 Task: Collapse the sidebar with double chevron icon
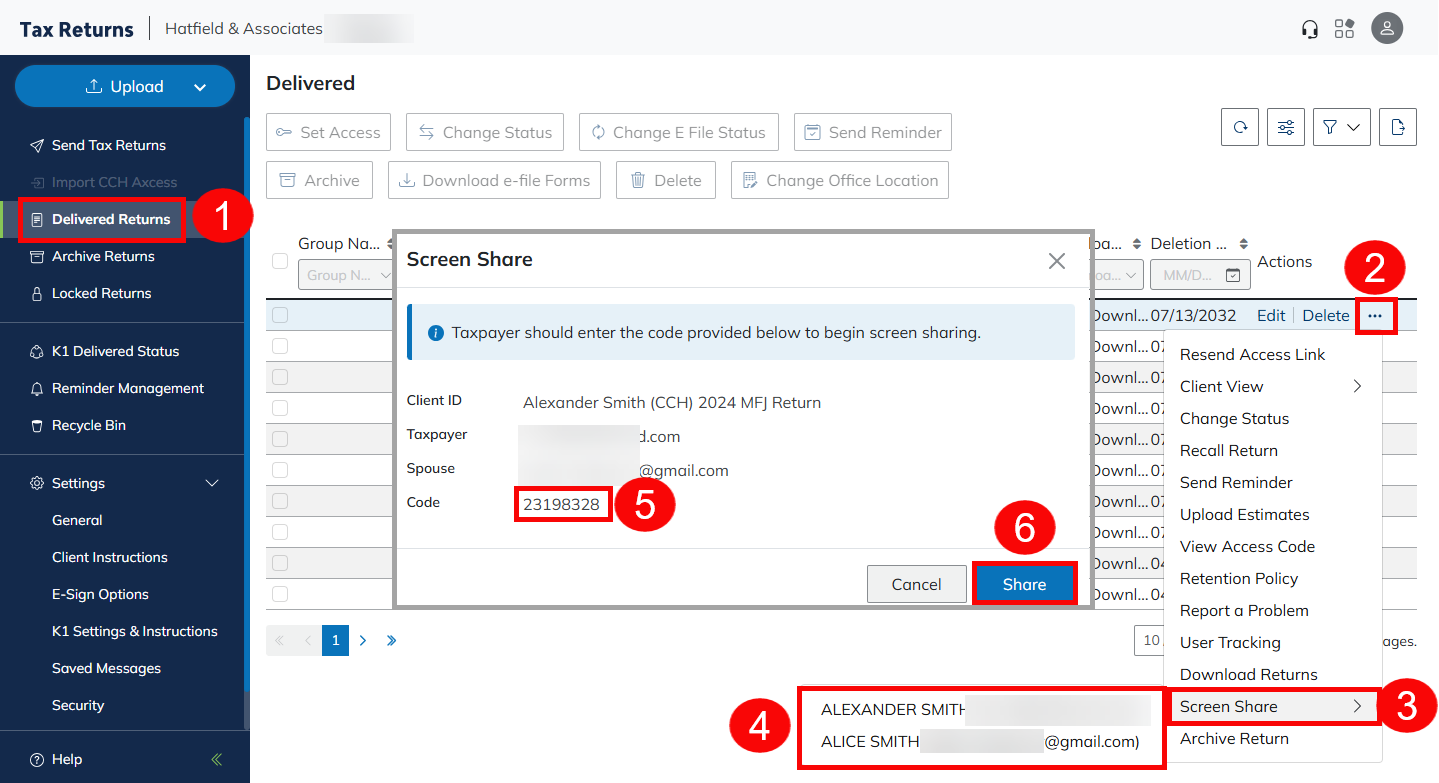click(217, 759)
